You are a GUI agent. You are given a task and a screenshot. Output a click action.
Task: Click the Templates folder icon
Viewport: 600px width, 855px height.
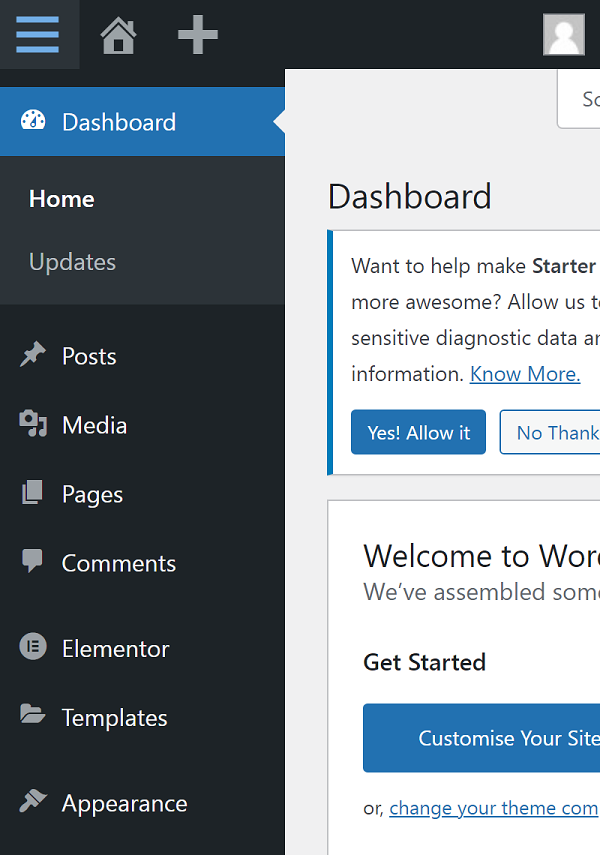tap(33, 716)
